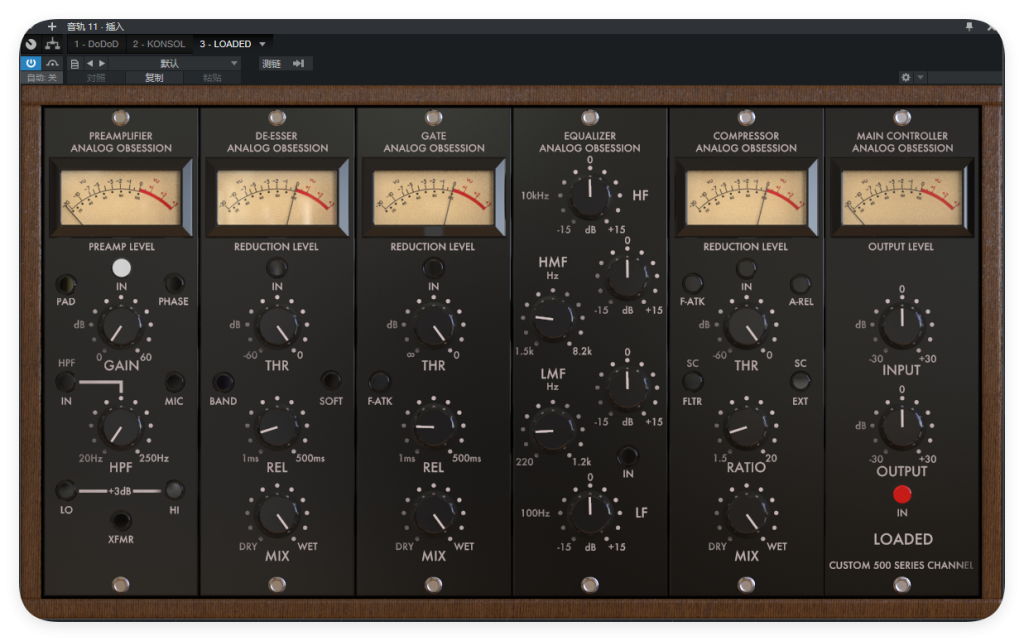
Task: Switch to the 1 - DoDoD insert tab
Action: (96, 44)
